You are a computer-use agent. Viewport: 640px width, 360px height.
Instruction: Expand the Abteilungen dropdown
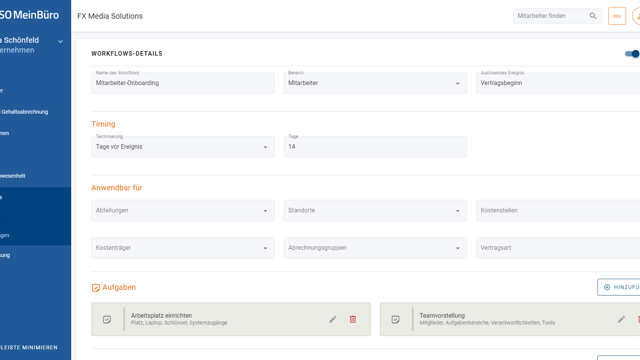[x=183, y=210]
